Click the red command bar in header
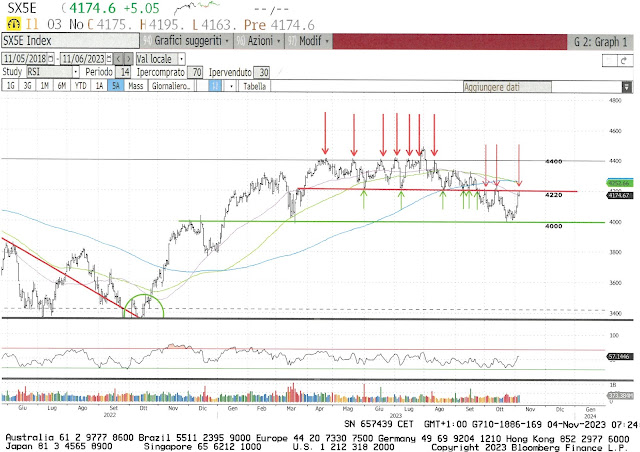Screen dimensions: 640x452 tap(450, 42)
